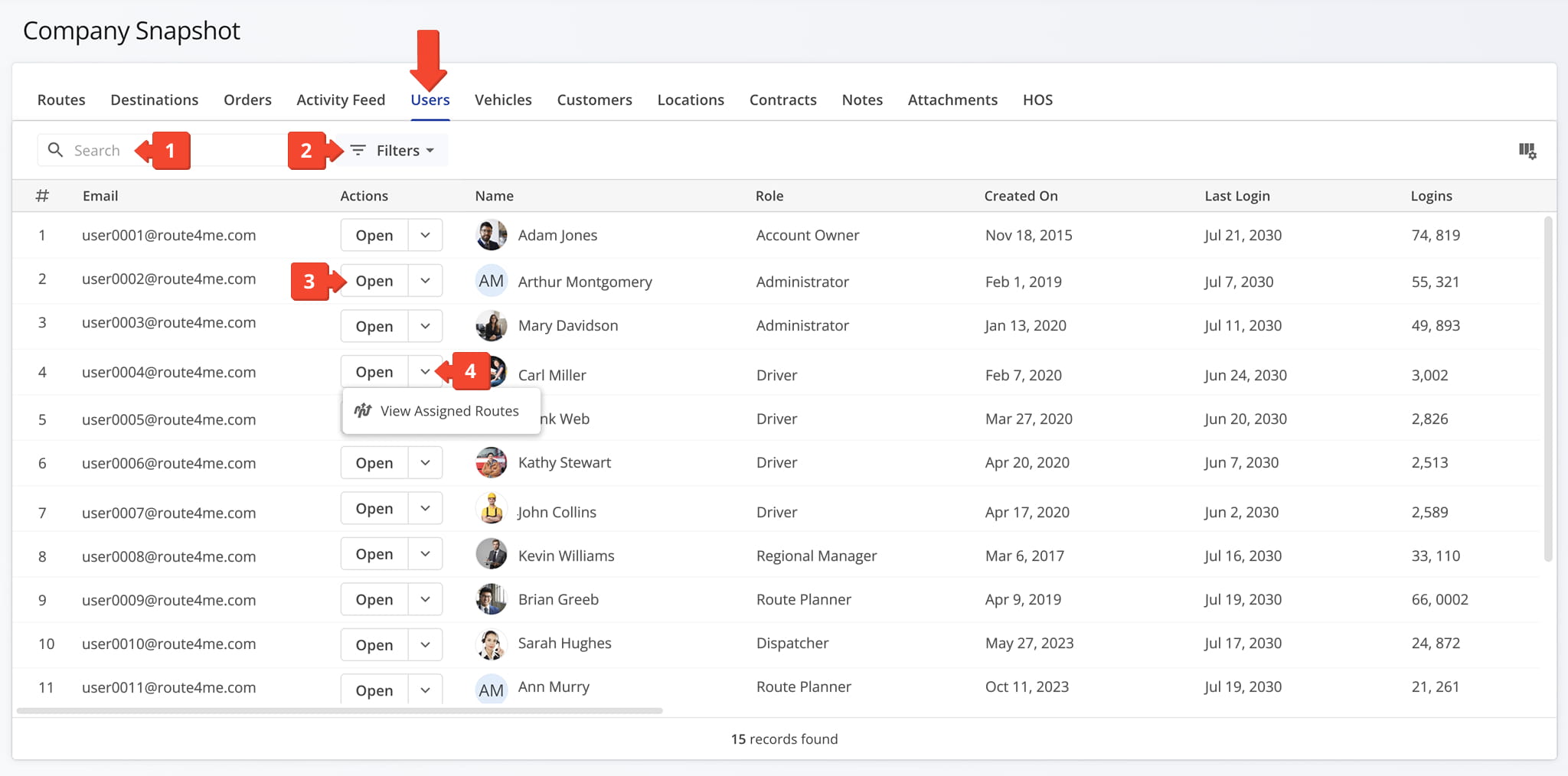Click Kathy Stewart's avatar photo

coord(491,462)
